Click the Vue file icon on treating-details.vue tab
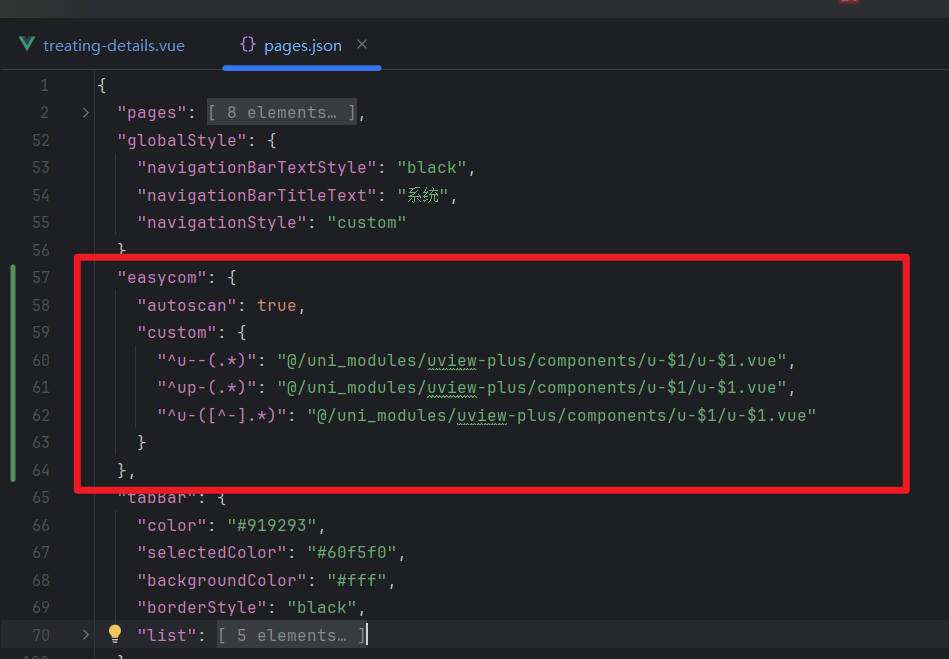The image size is (949, 659). tap(27, 44)
